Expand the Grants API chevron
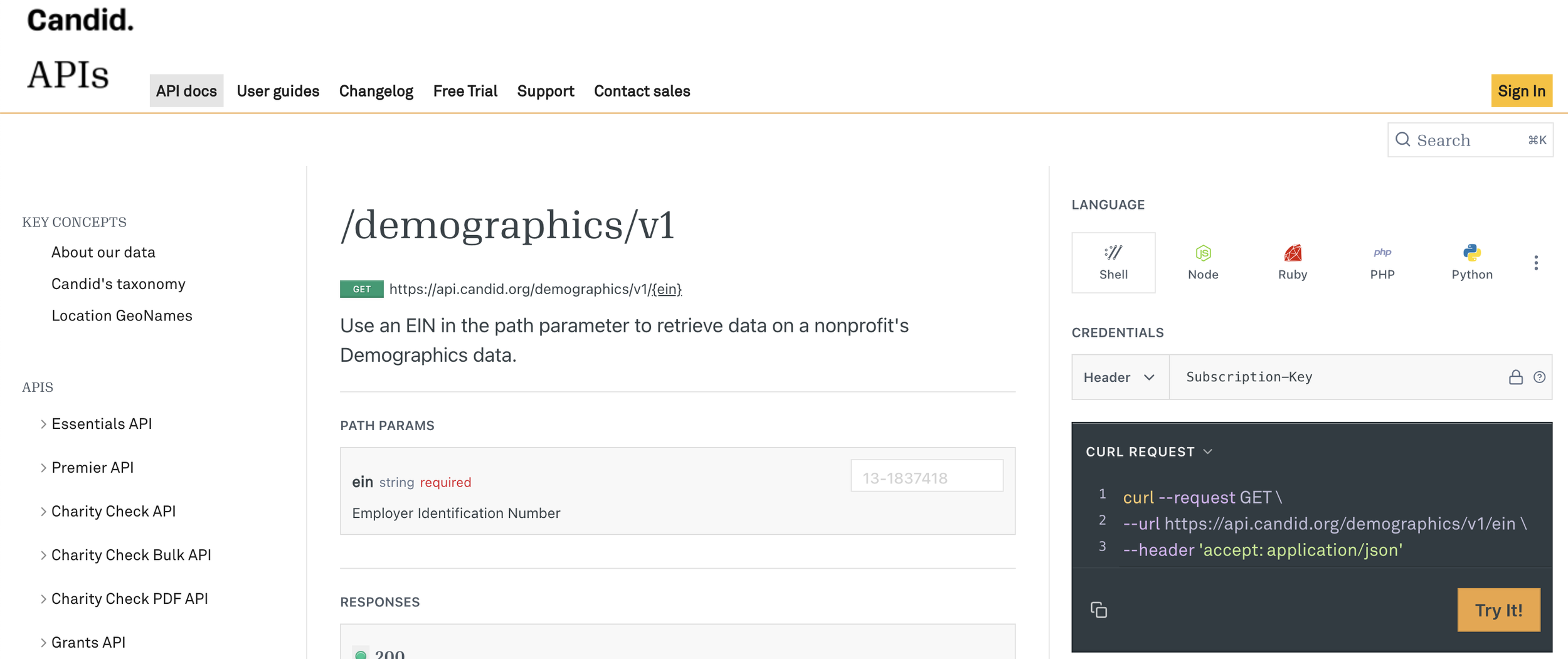This screenshot has height=659, width=1568. 43,643
